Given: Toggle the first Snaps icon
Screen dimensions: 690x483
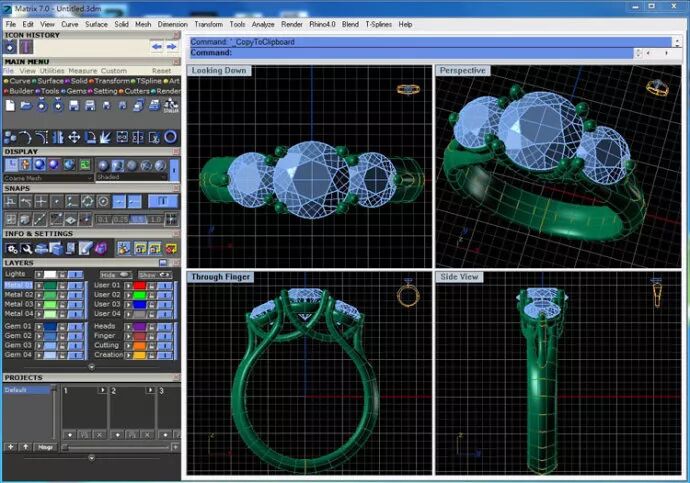Looking at the screenshot, I should point(11,201).
